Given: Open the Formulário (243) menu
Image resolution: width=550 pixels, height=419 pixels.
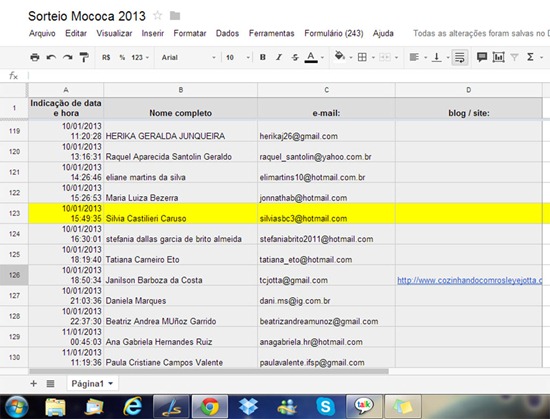Looking at the screenshot, I should point(334,33).
